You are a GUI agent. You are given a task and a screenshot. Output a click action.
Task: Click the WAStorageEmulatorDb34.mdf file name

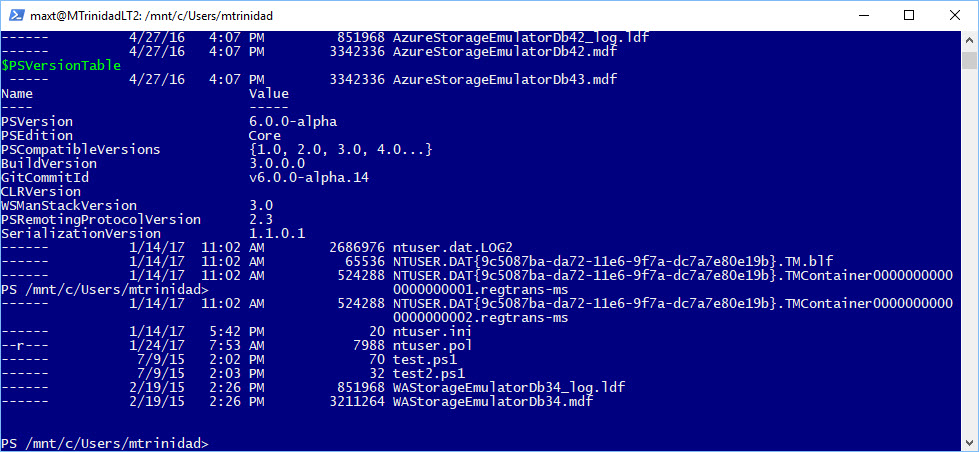493,402
